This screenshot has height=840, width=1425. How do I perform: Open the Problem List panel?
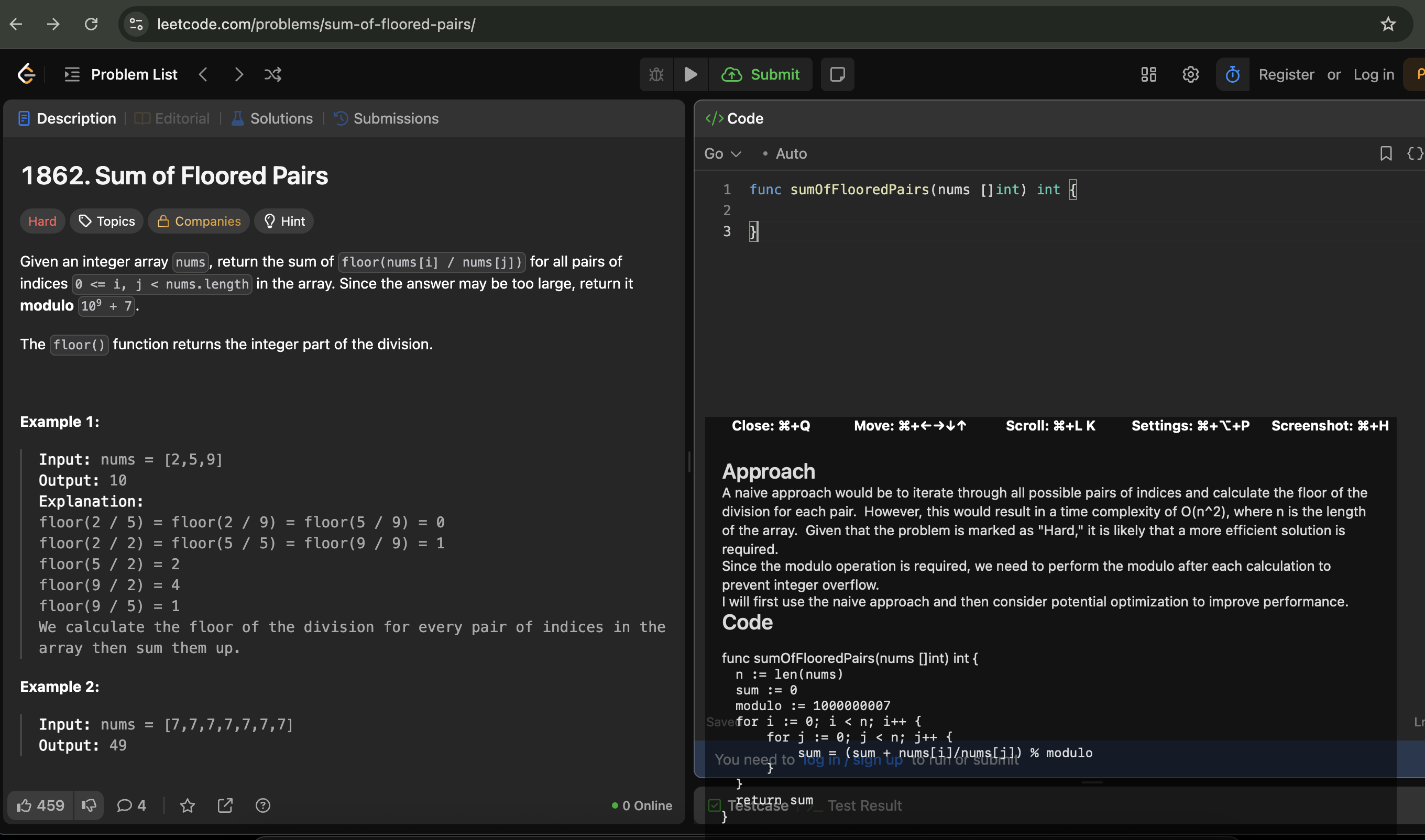(121, 74)
